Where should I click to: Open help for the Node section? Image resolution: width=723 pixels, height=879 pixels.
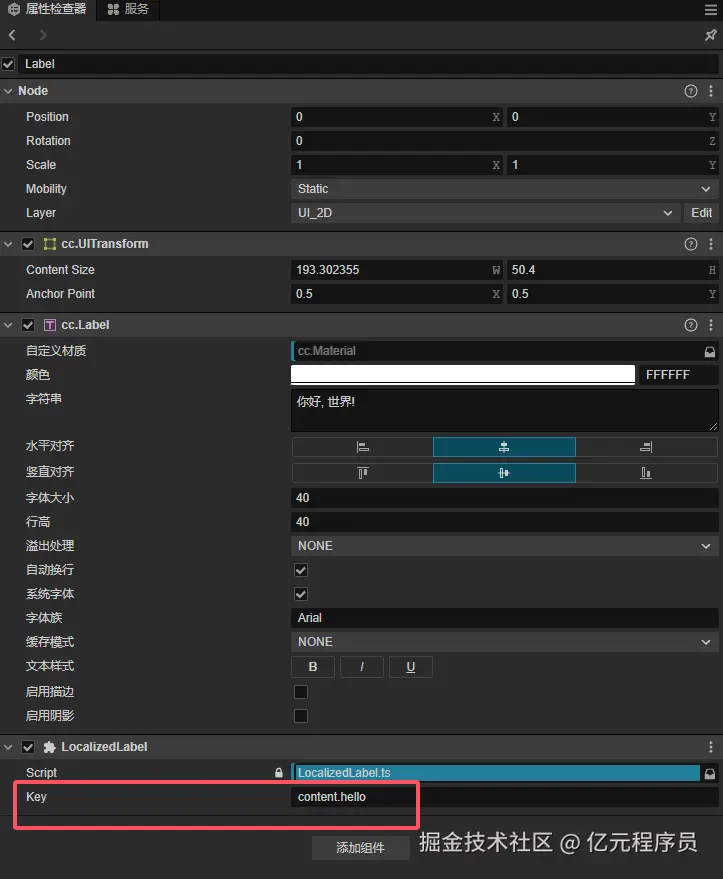click(x=690, y=91)
